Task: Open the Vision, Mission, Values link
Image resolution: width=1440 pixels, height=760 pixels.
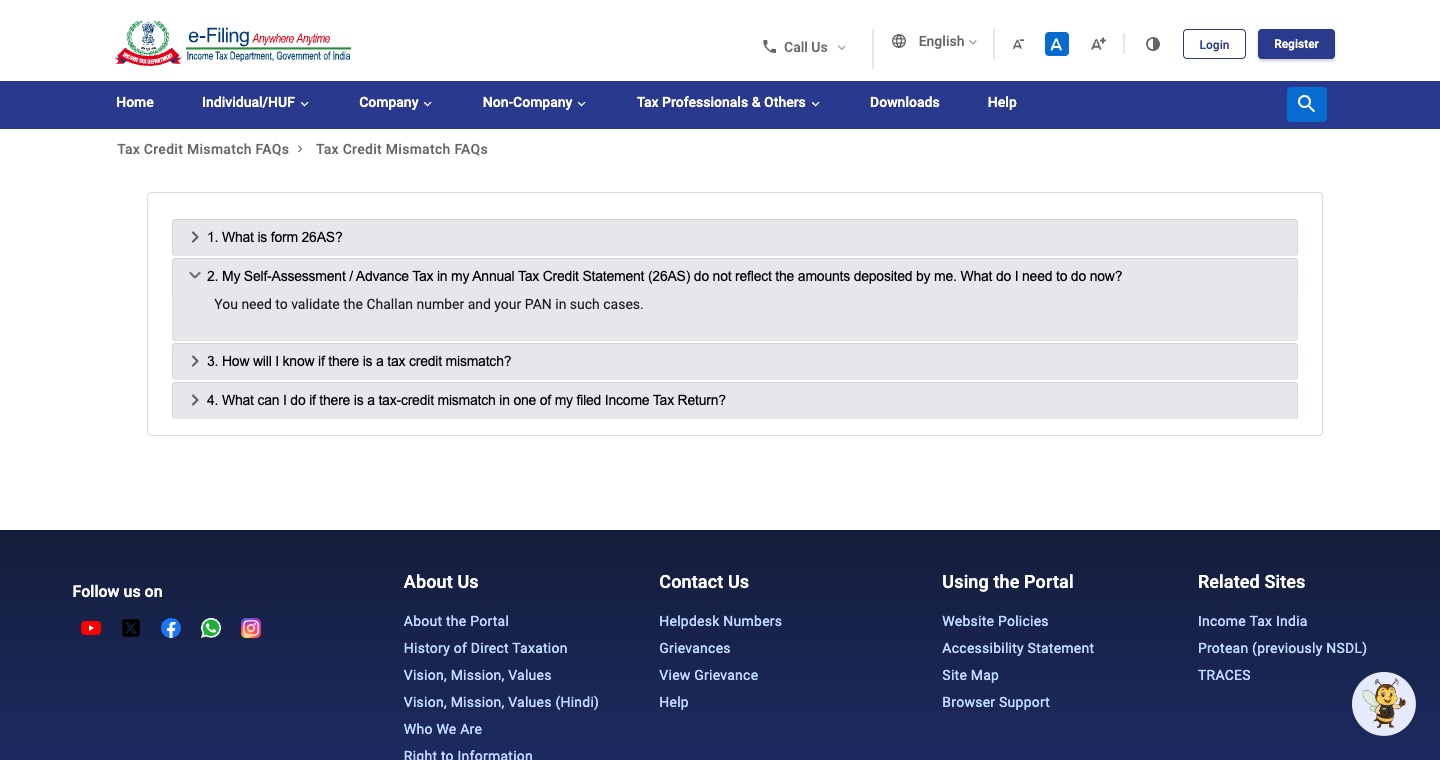Action: click(x=477, y=675)
